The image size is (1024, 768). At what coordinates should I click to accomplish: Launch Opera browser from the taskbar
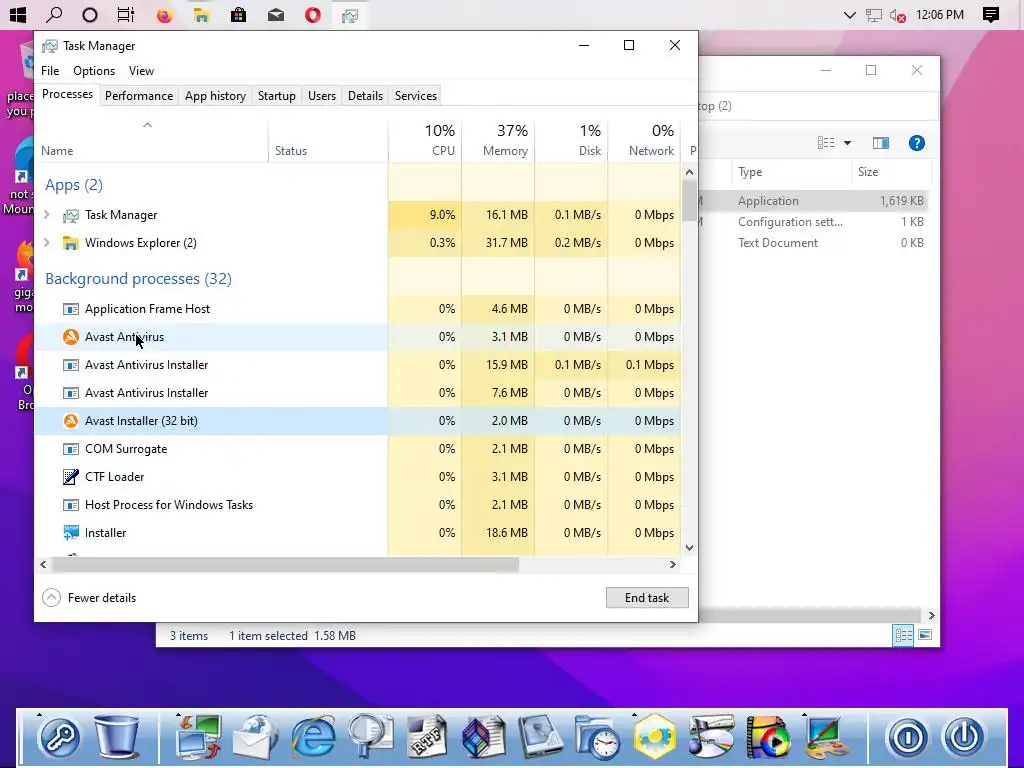click(313, 15)
